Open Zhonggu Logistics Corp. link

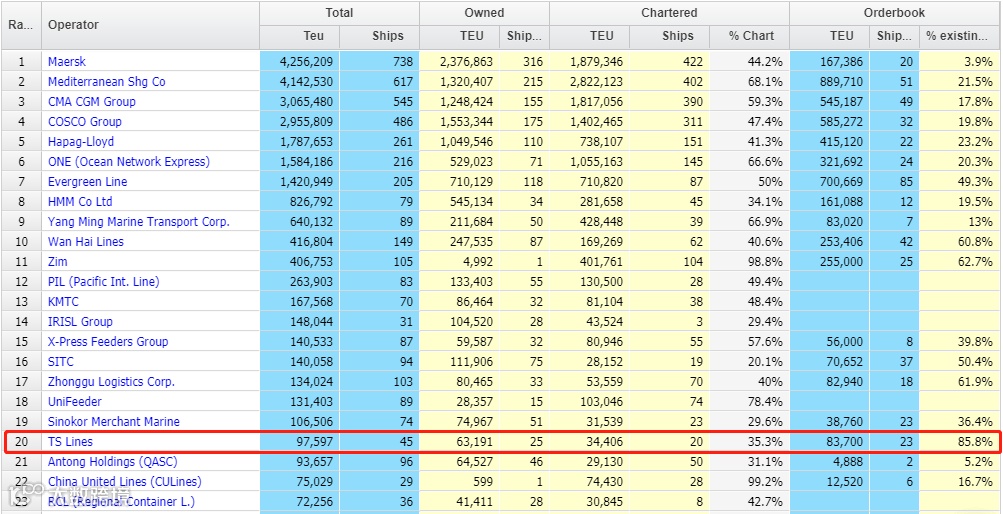(111, 382)
